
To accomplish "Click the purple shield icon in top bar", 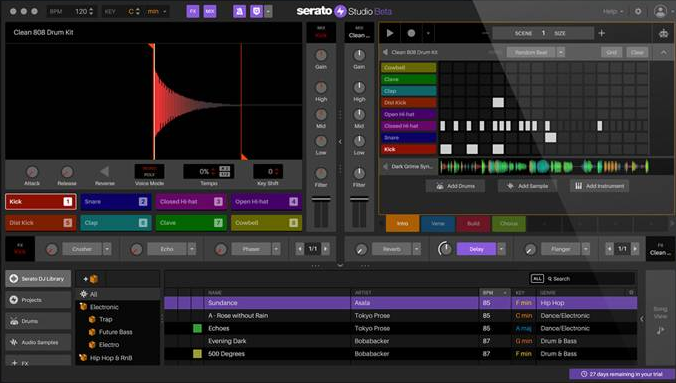I will point(257,11).
